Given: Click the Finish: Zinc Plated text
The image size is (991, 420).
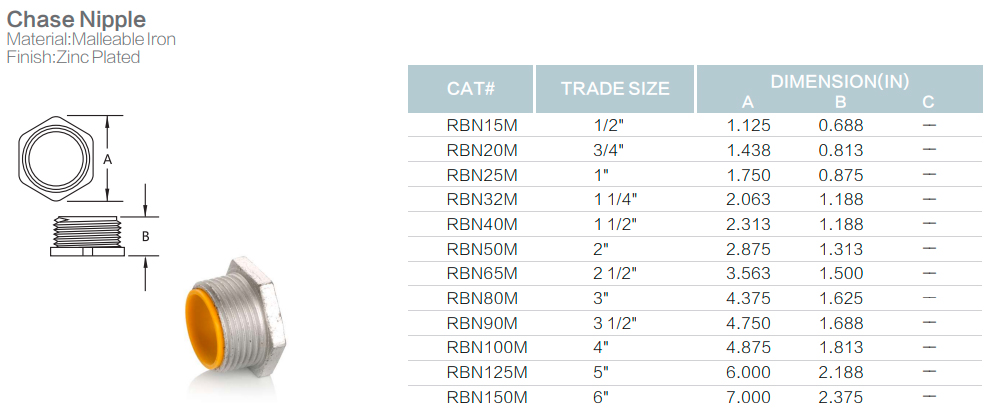Looking at the screenshot, I should [x=73, y=57].
